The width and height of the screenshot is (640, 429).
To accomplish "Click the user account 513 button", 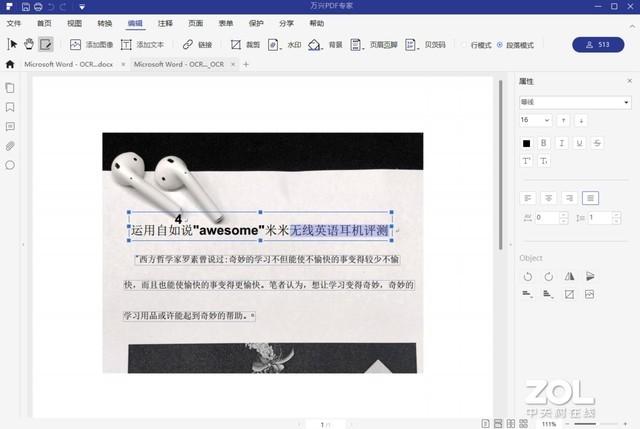I will (598, 44).
